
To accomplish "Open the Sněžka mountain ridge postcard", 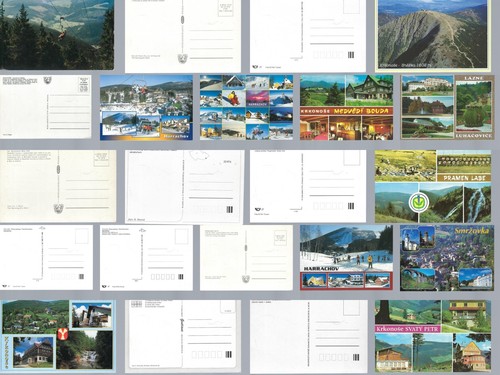I will (x=433, y=35).
